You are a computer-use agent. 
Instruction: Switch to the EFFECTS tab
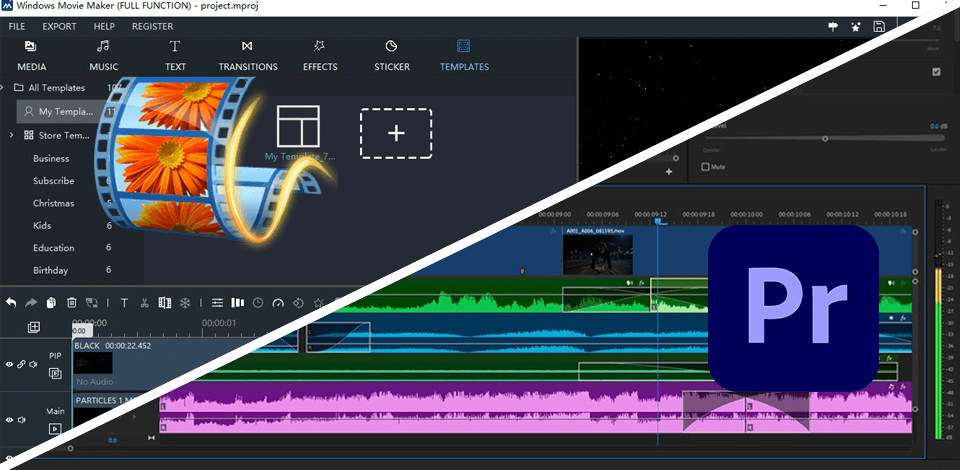coord(320,56)
